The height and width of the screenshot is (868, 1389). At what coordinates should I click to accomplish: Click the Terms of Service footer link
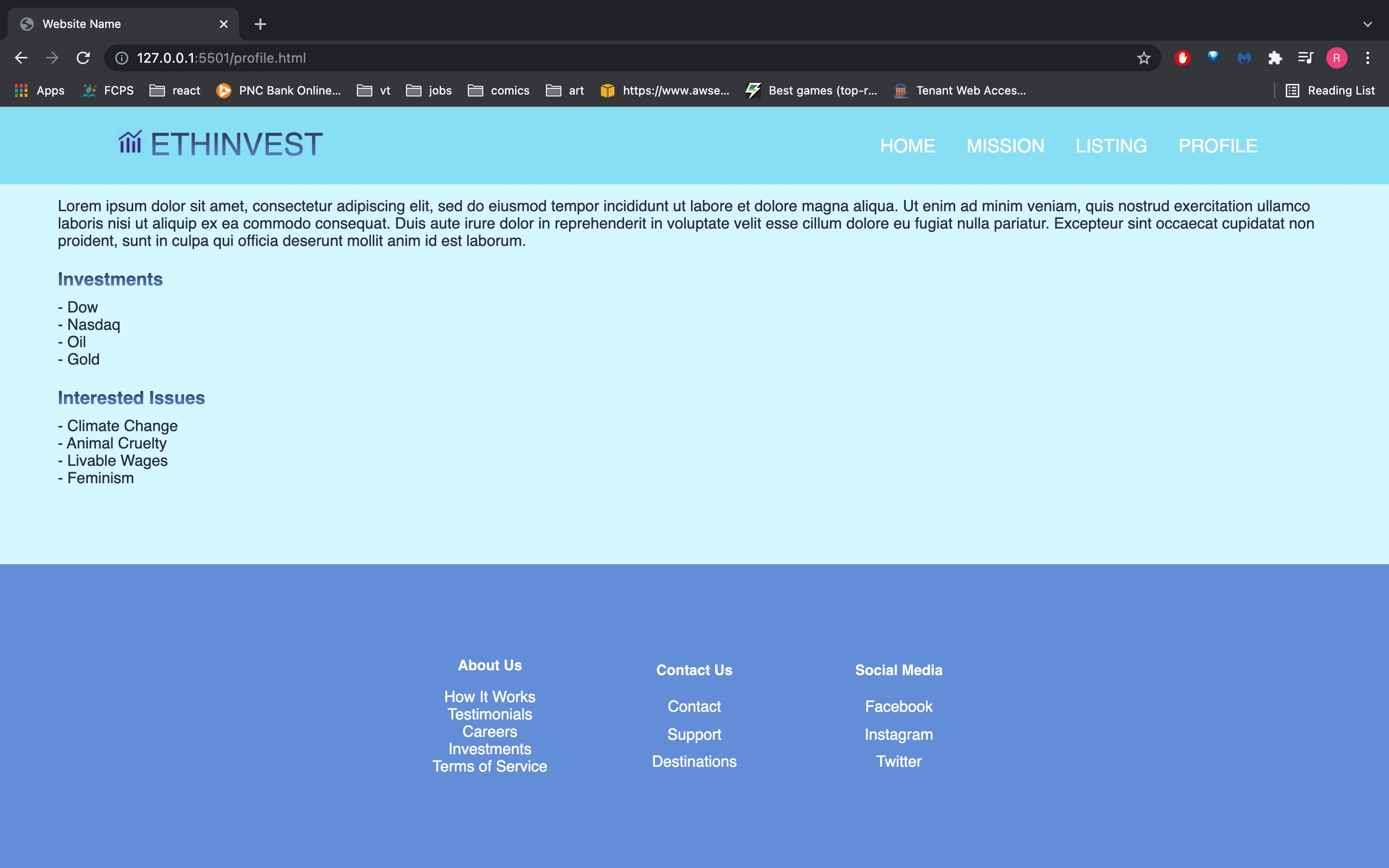click(x=490, y=766)
